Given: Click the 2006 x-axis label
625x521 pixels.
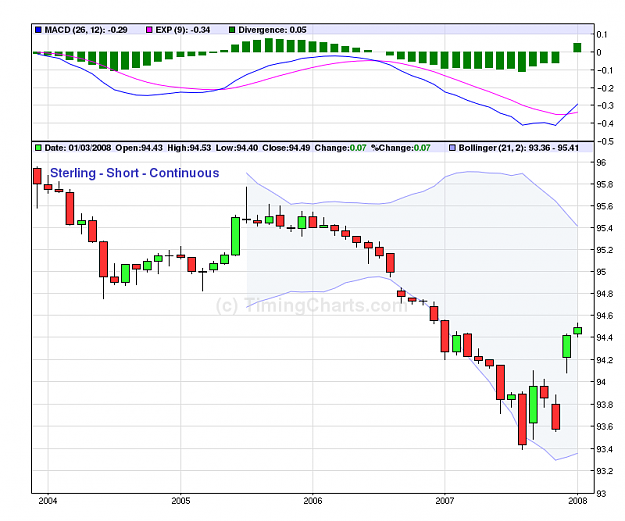Looking at the screenshot, I should click(313, 501).
